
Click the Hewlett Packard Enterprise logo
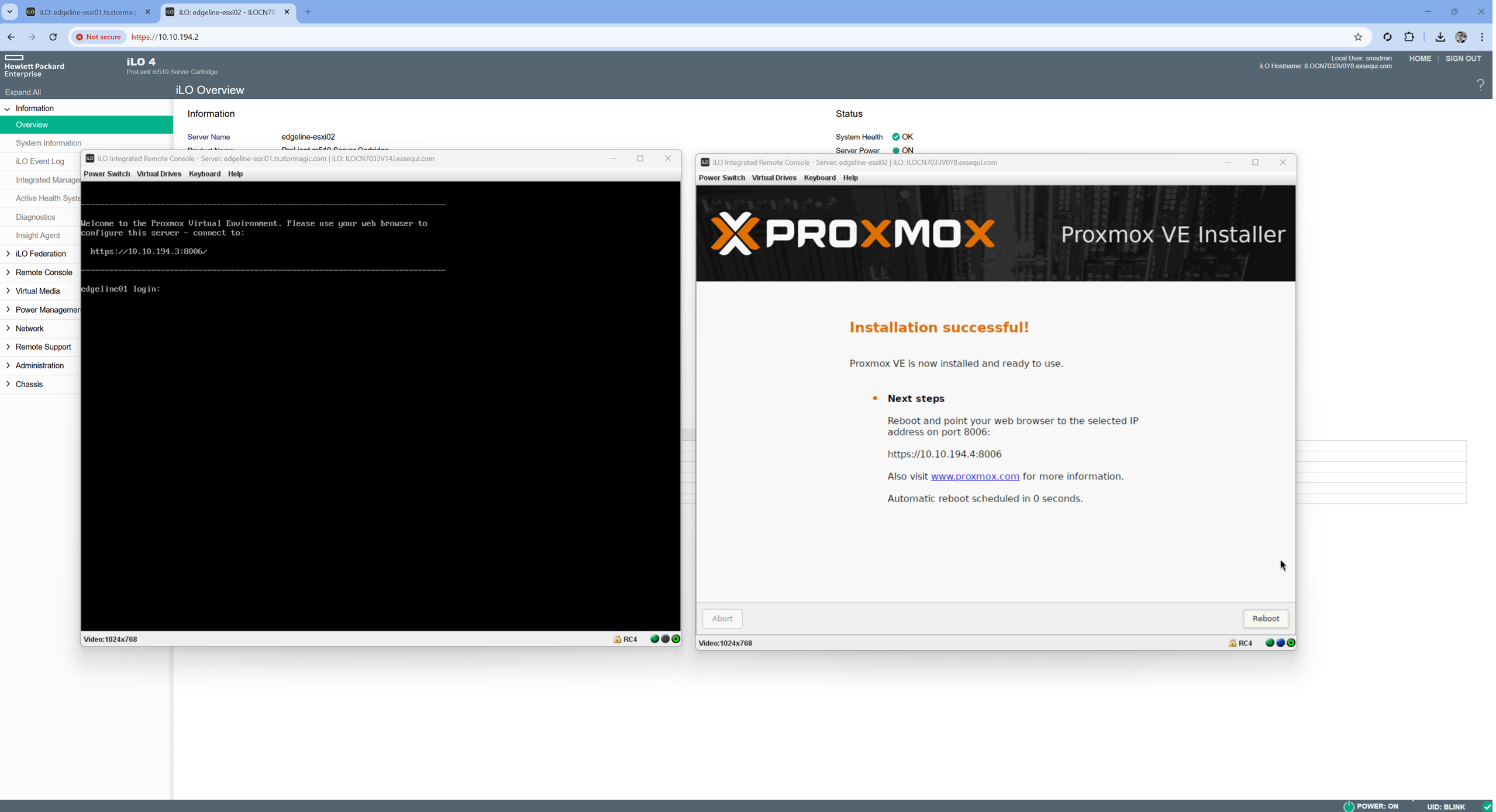[x=34, y=66]
